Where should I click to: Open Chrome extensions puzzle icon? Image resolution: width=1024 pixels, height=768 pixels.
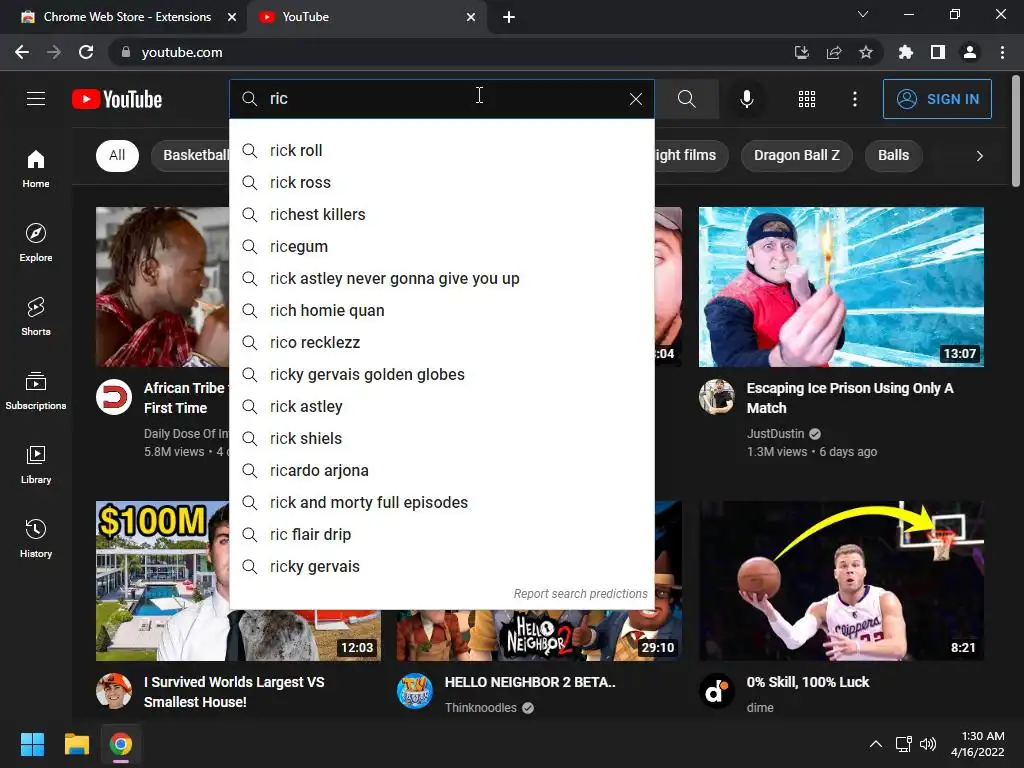tap(905, 52)
